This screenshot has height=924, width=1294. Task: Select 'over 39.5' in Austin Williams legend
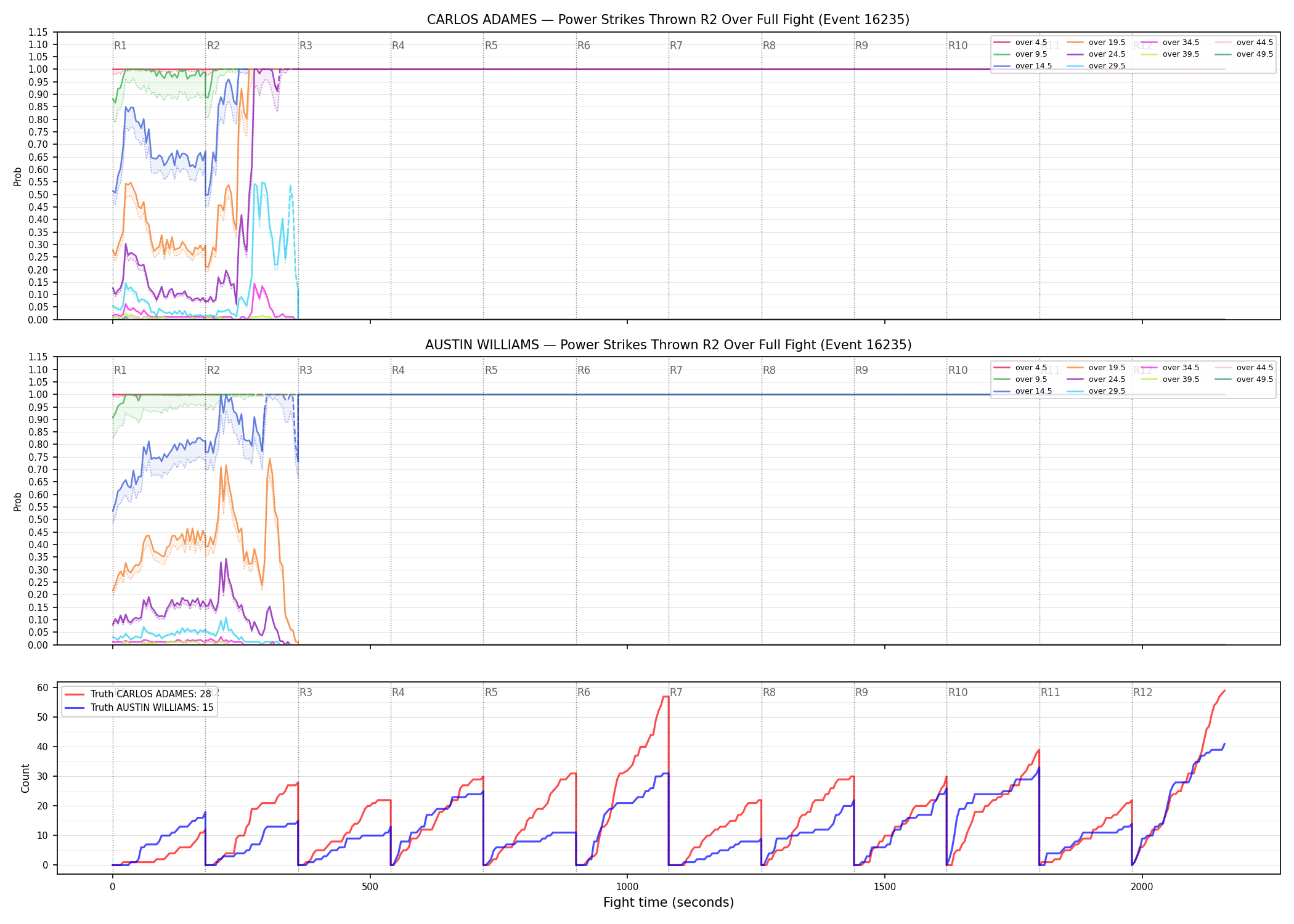tap(1170, 379)
